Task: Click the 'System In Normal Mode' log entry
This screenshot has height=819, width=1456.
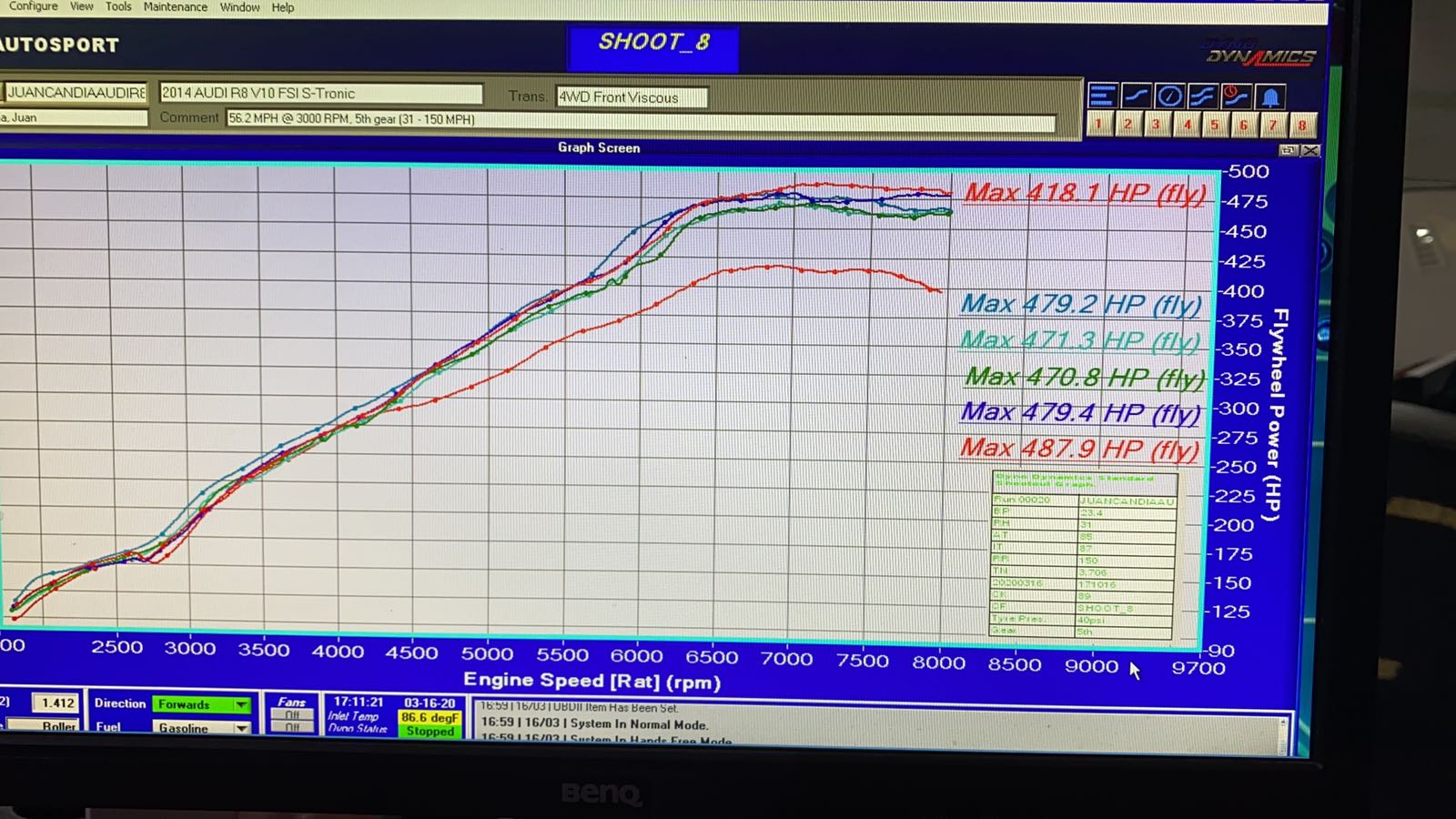Action: pyautogui.click(x=594, y=724)
